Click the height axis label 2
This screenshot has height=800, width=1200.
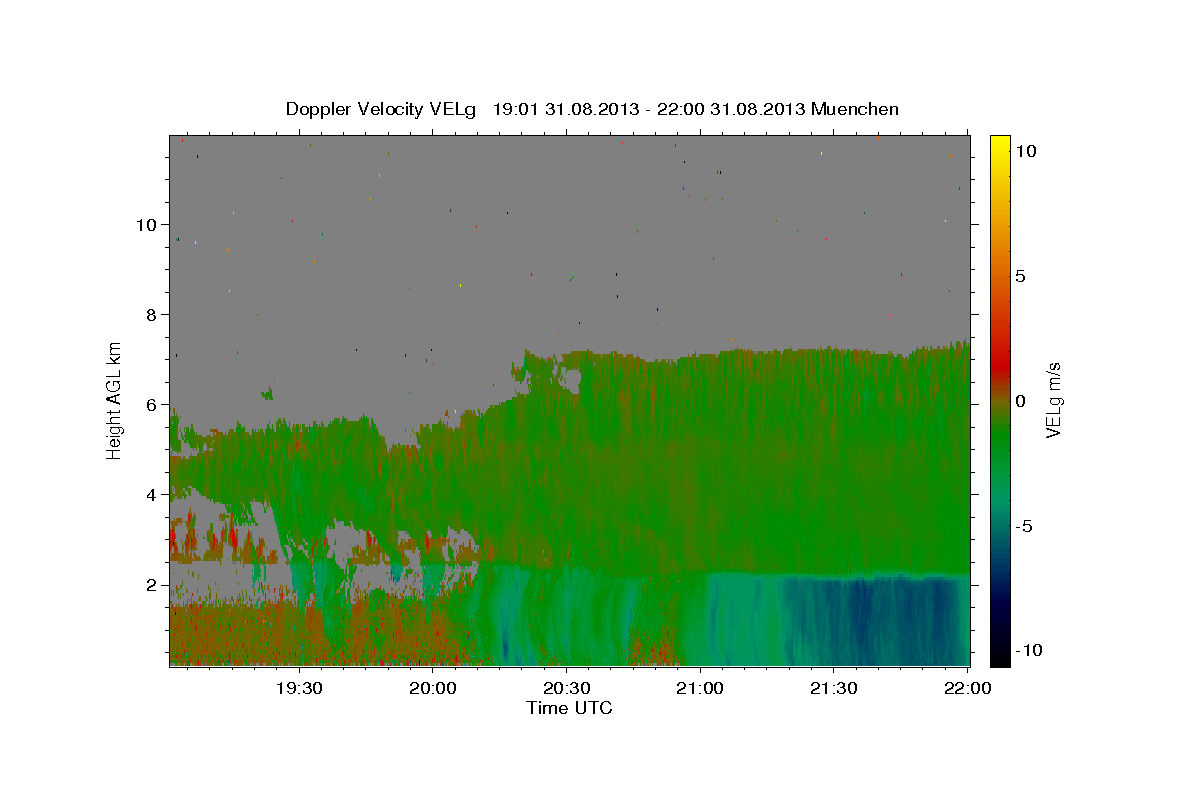(x=150, y=584)
